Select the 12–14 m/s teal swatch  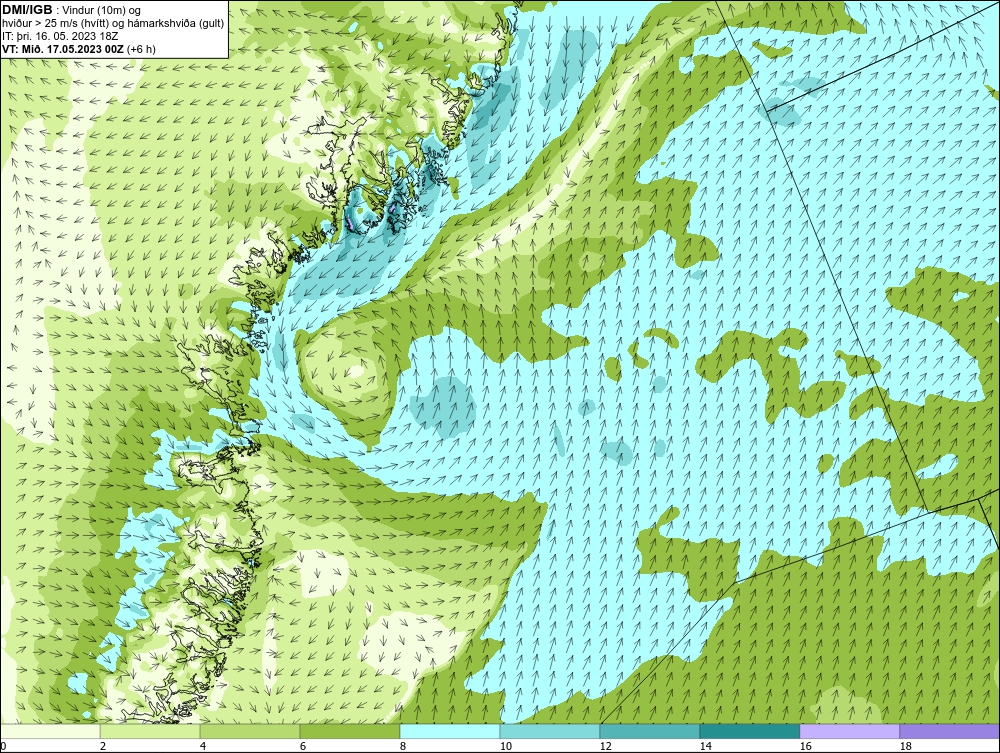pyautogui.click(x=650, y=731)
